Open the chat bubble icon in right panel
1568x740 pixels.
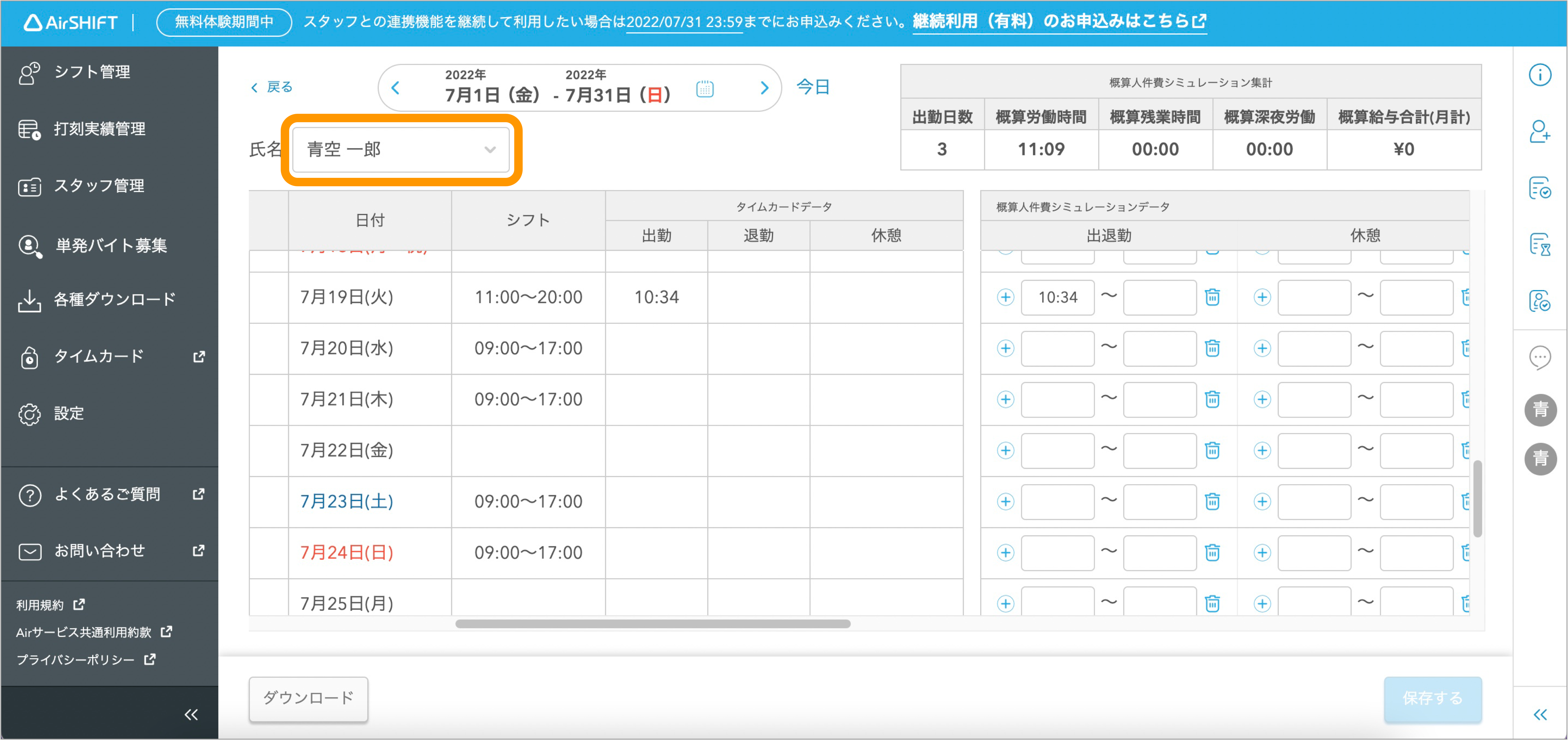(x=1540, y=358)
